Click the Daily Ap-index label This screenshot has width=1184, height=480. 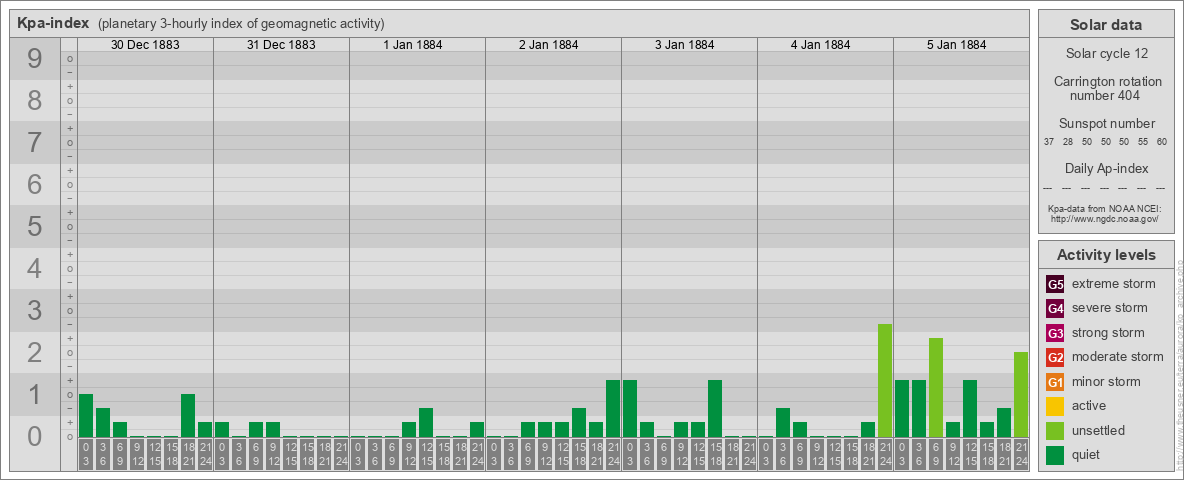click(x=1106, y=168)
